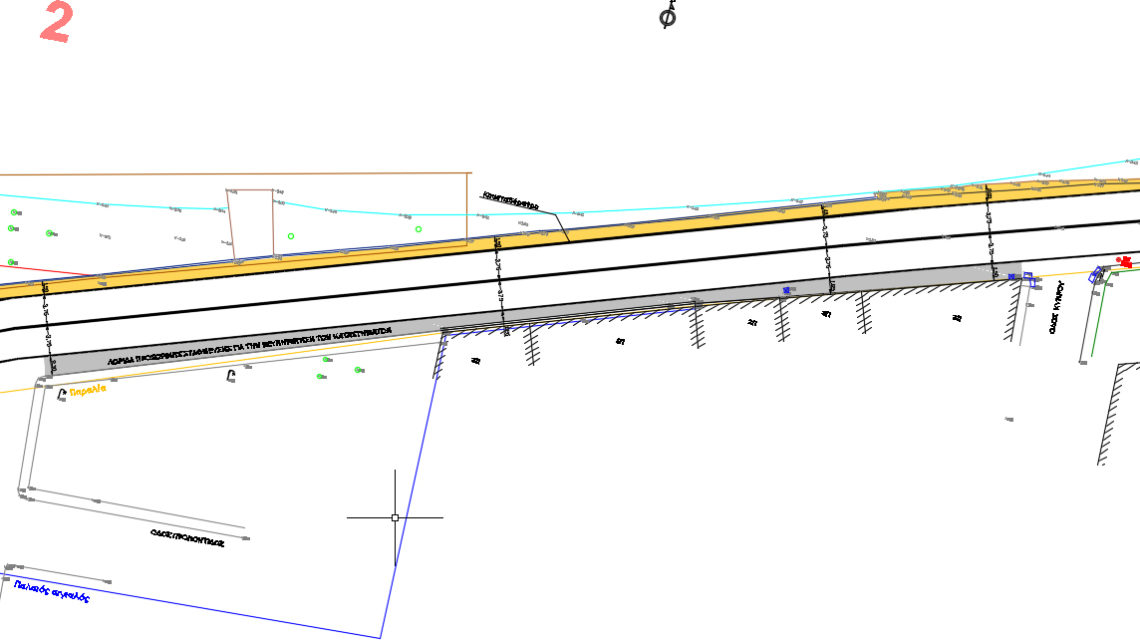Click the green circle right of brown rectangle
Image resolution: width=1140 pixels, height=641 pixels.
(291, 236)
